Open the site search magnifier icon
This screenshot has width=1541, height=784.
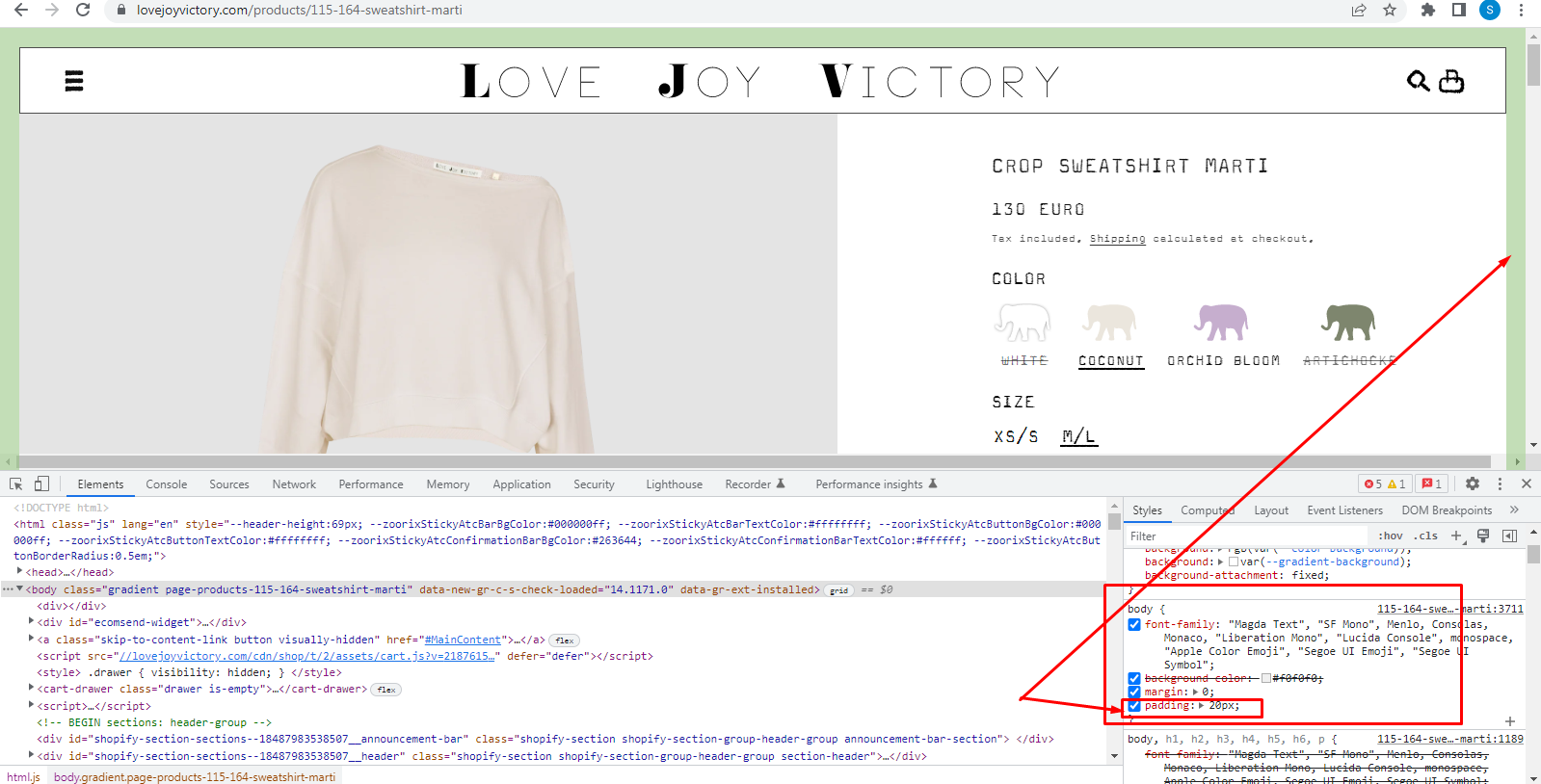click(1418, 81)
